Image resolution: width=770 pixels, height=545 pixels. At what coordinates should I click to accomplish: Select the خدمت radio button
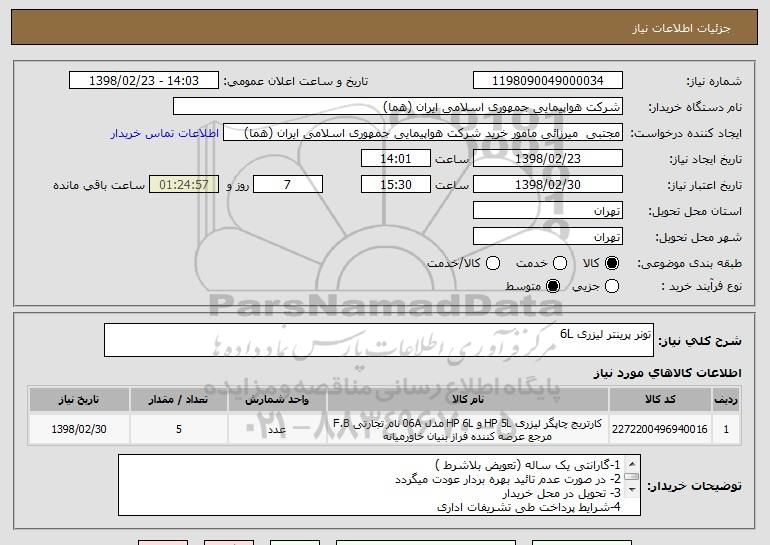click(560, 263)
